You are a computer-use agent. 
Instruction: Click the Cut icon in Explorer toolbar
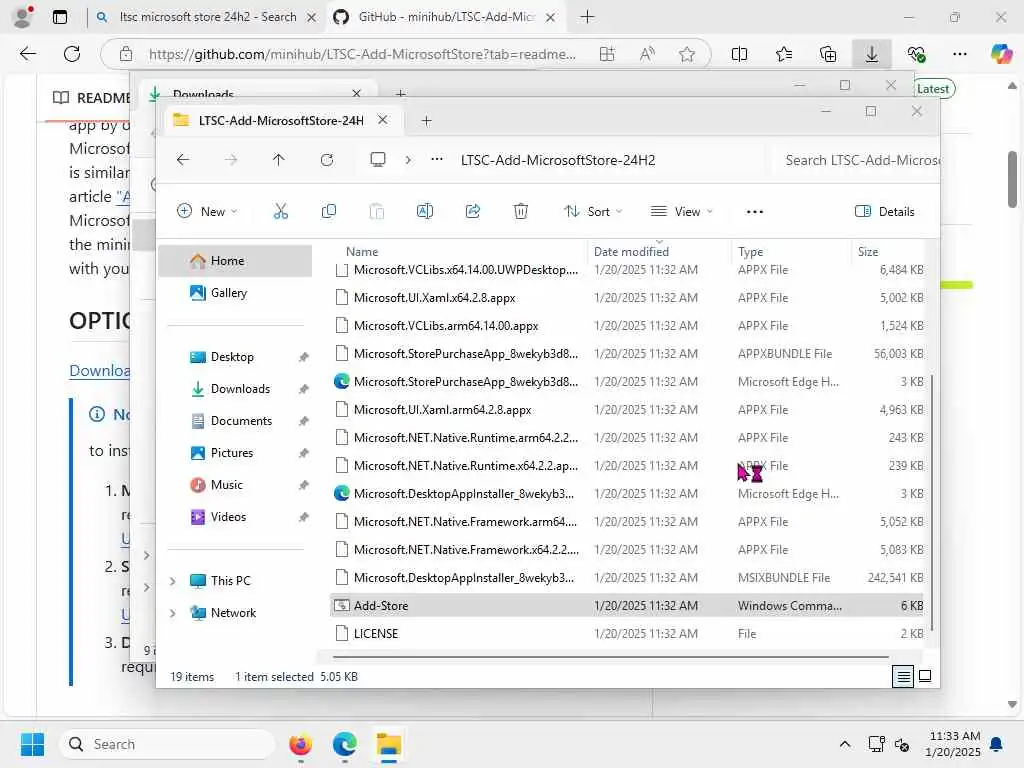click(x=280, y=212)
